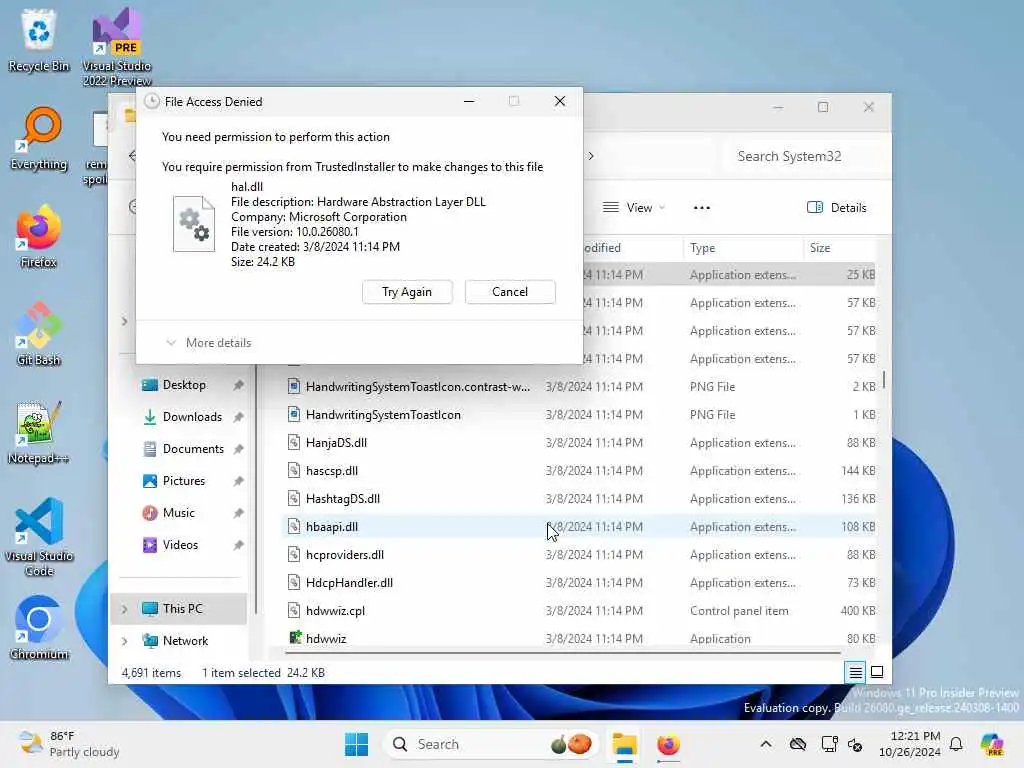Expand the This PC tree node

click(x=124, y=609)
